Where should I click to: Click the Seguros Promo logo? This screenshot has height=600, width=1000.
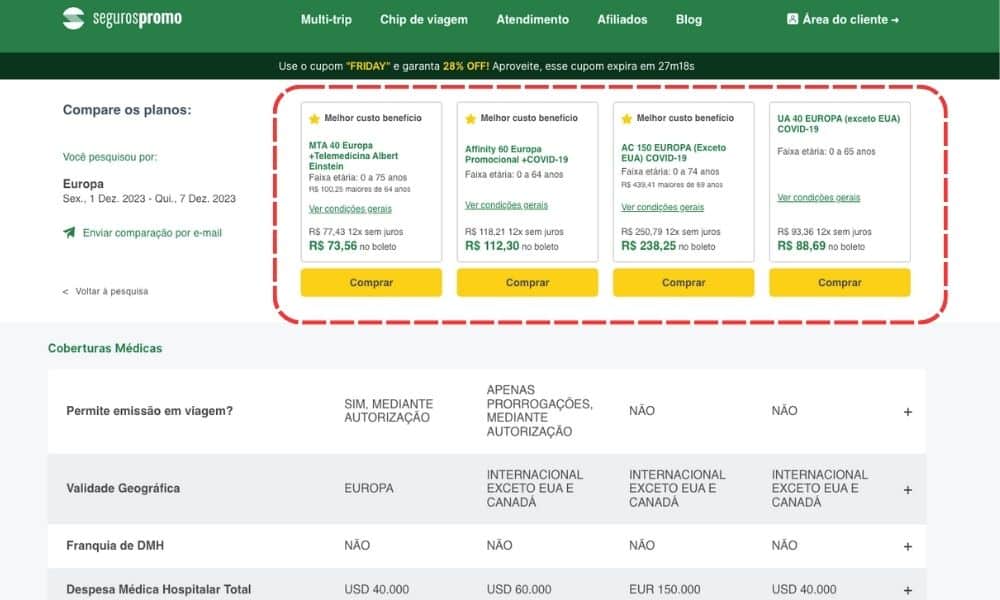point(122,18)
